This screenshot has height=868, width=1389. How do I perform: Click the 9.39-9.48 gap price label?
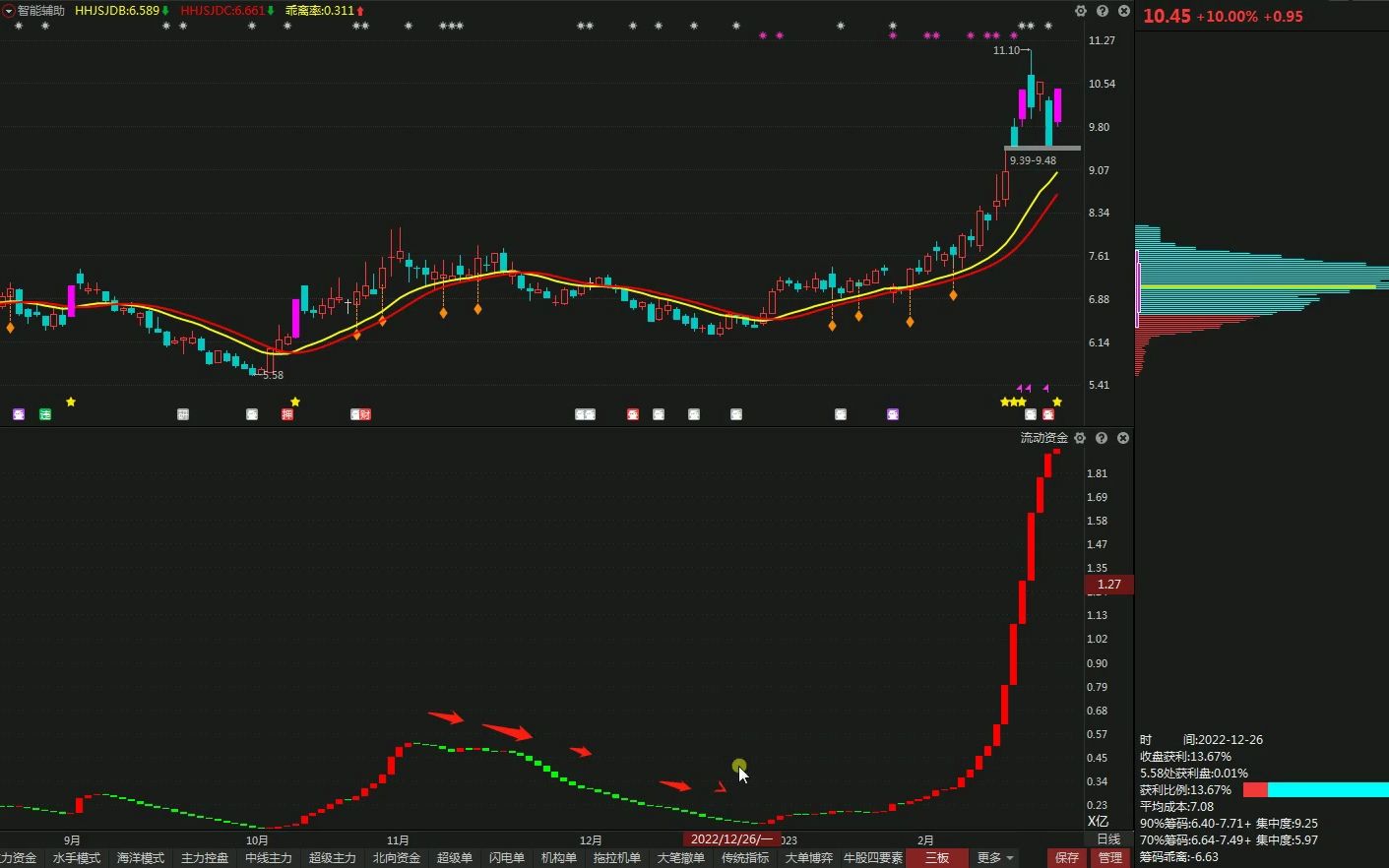[x=1033, y=160]
